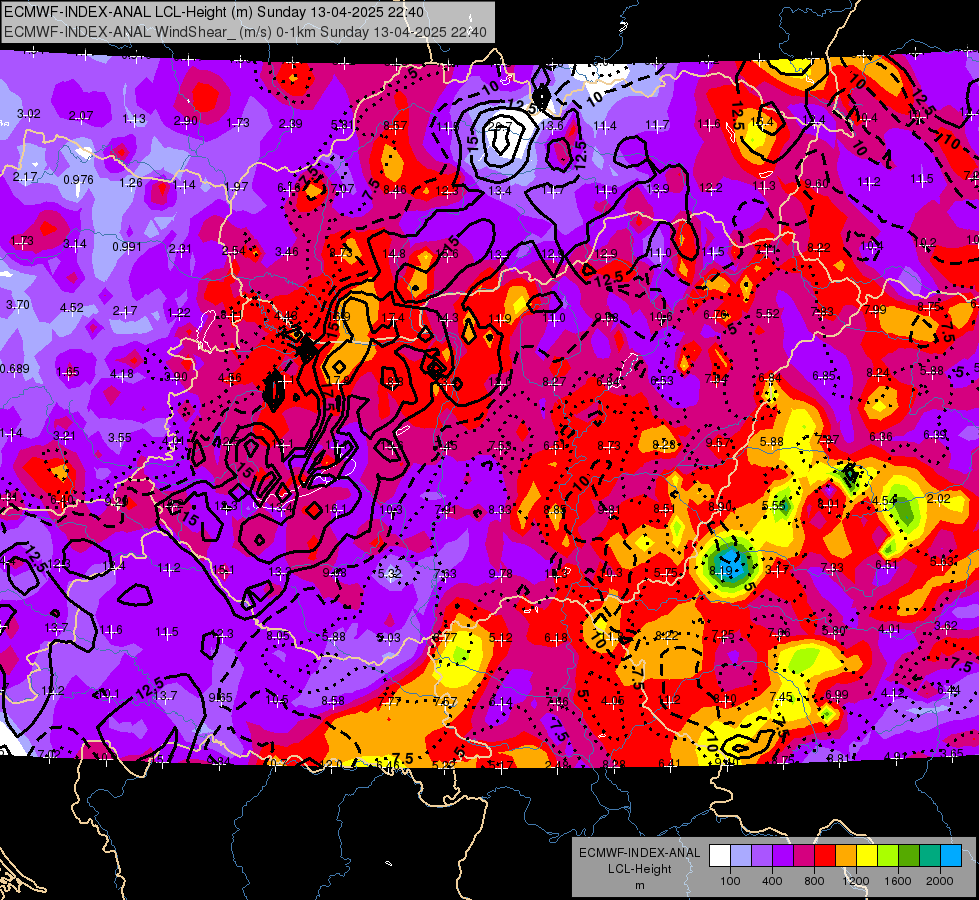Select the light blue legend swatch
979x900 pixels.
pyautogui.click(x=950, y=856)
